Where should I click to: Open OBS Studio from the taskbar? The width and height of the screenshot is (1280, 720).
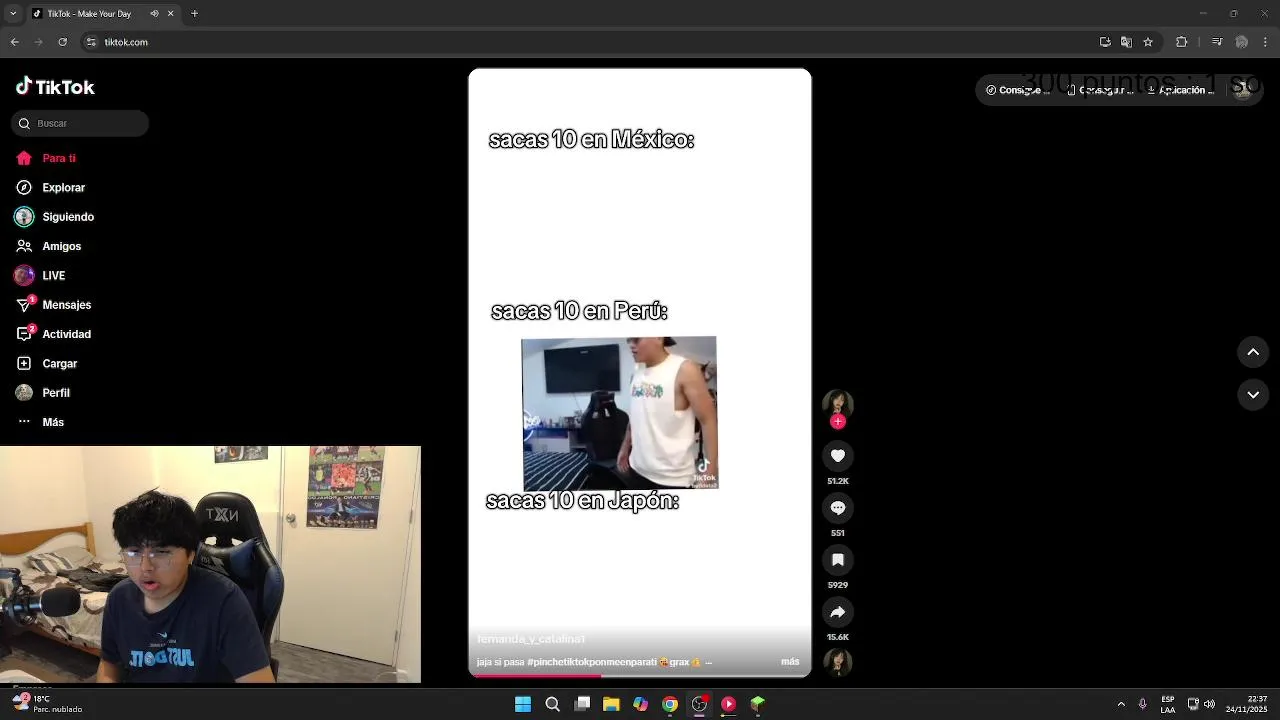699,704
